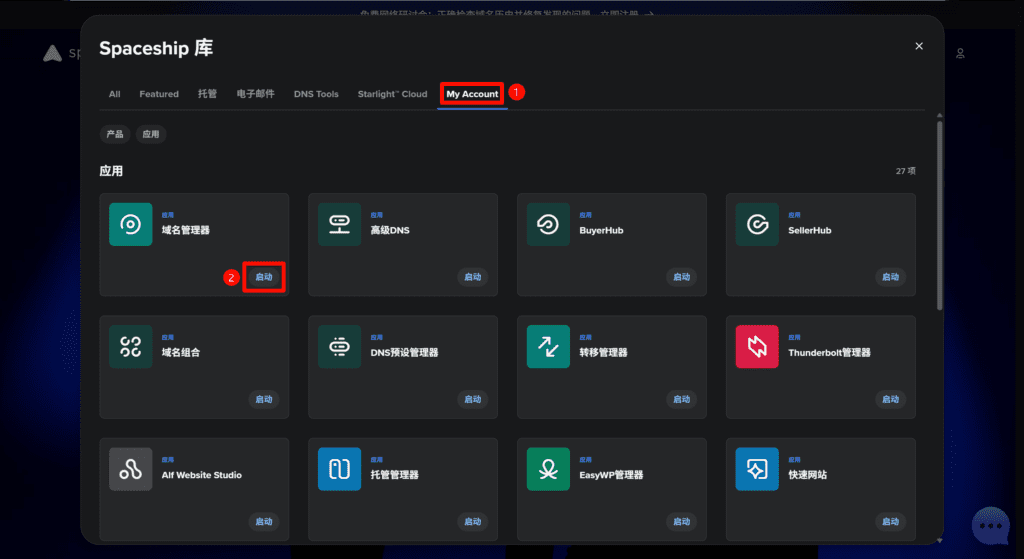Click the red Thunderbolt管理器 icon
The image size is (1024, 559).
(757, 347)
